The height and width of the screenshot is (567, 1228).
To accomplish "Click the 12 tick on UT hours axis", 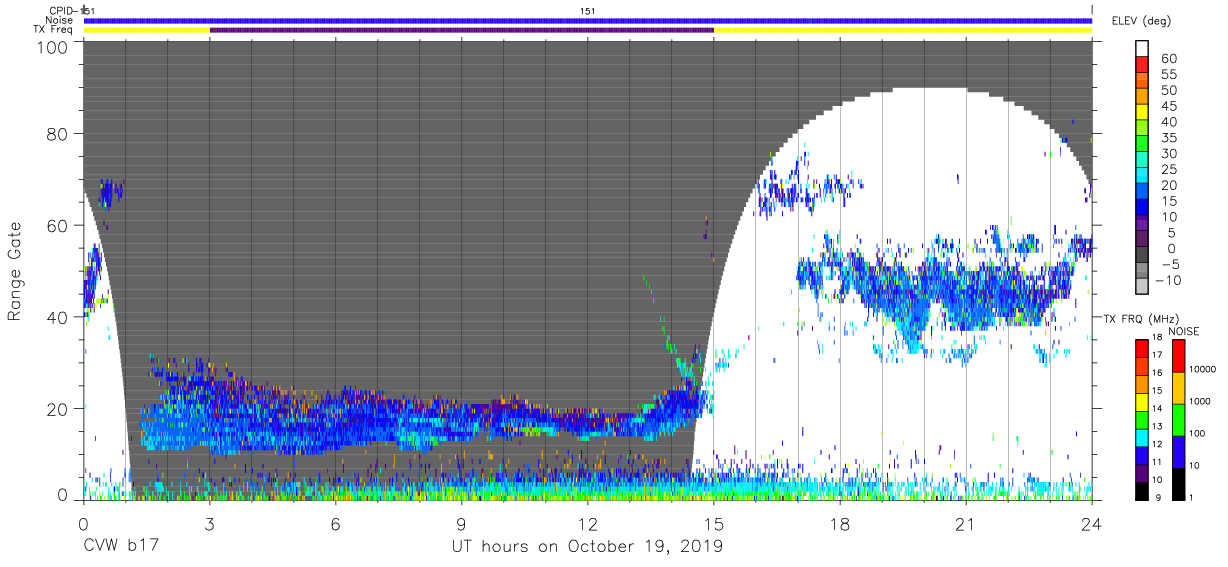I will [x=588, y=524].
